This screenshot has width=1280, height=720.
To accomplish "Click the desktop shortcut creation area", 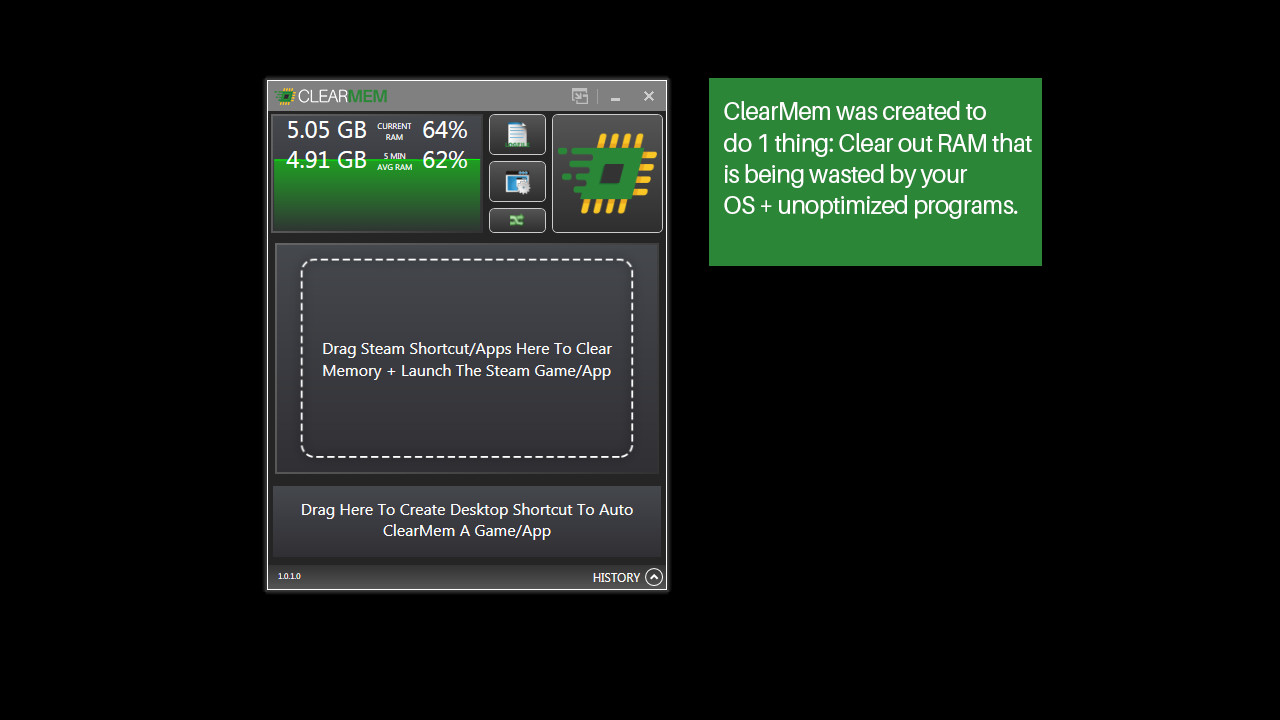I will coord(466,520).
